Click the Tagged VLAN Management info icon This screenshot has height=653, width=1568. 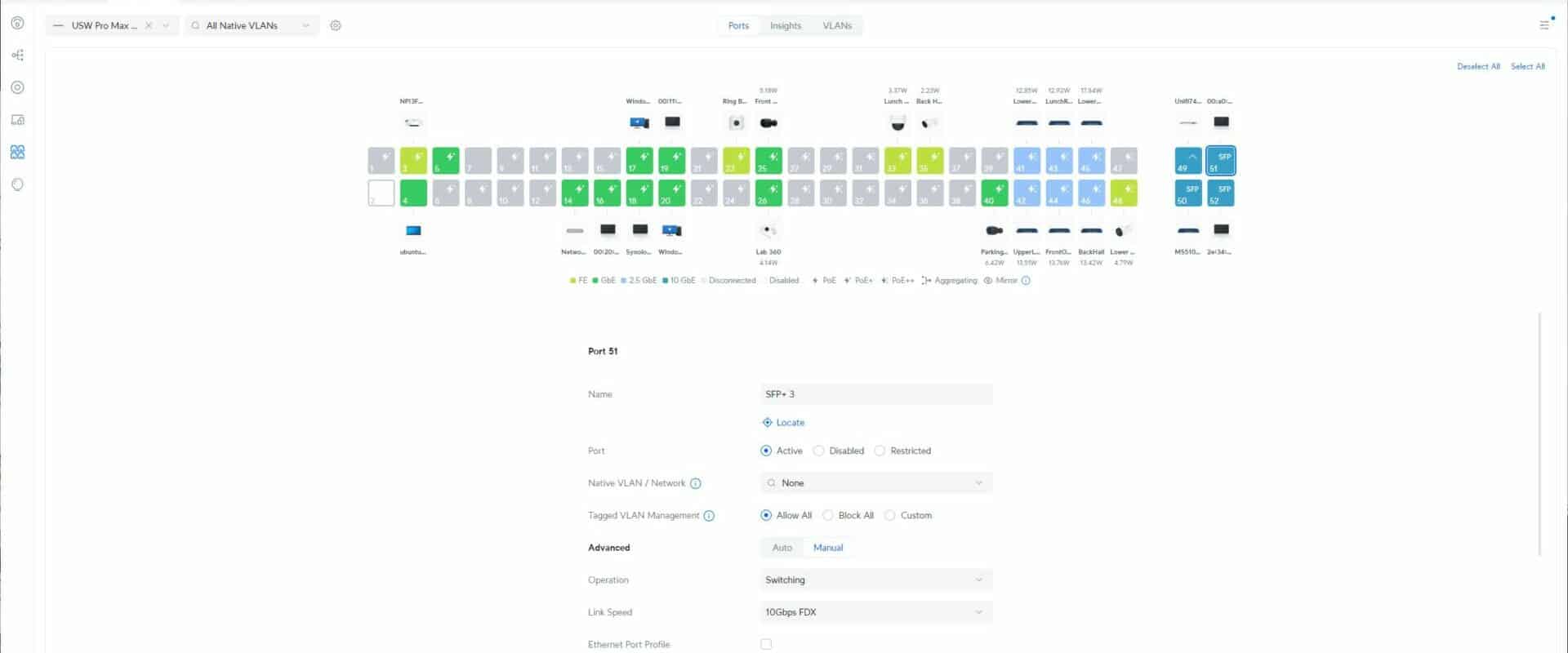(x=709, y=516)
